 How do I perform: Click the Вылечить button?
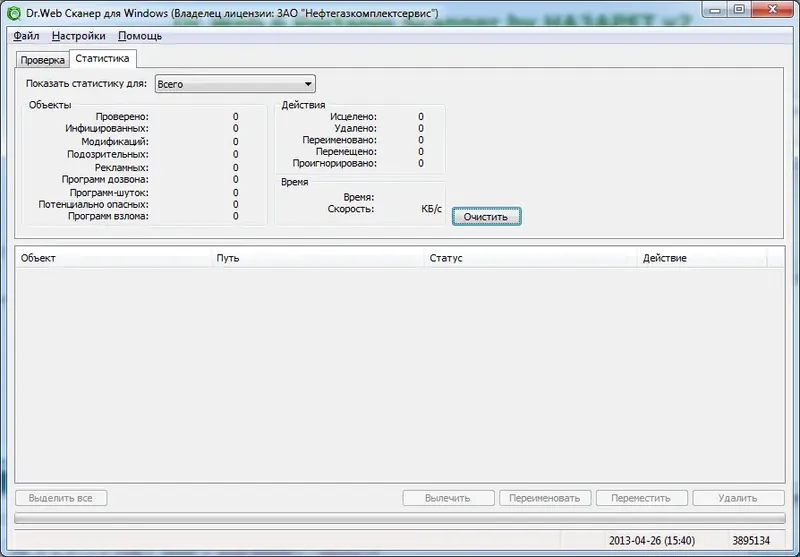[x=448, y=498]
